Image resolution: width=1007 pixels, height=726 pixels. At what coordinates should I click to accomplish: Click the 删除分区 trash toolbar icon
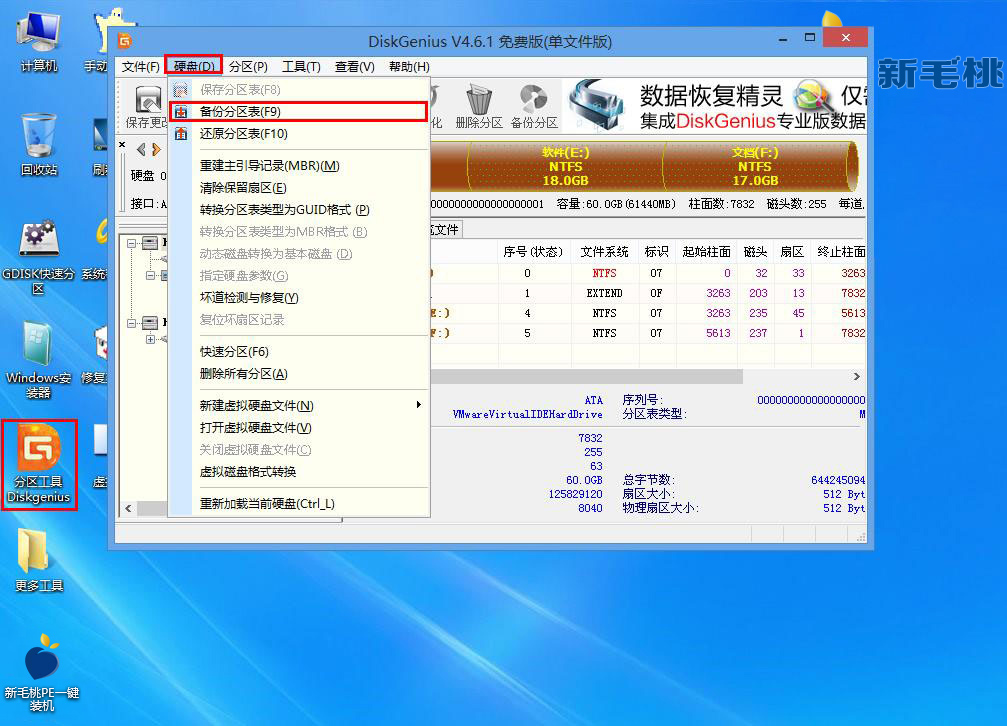click(x=478, y=106)
